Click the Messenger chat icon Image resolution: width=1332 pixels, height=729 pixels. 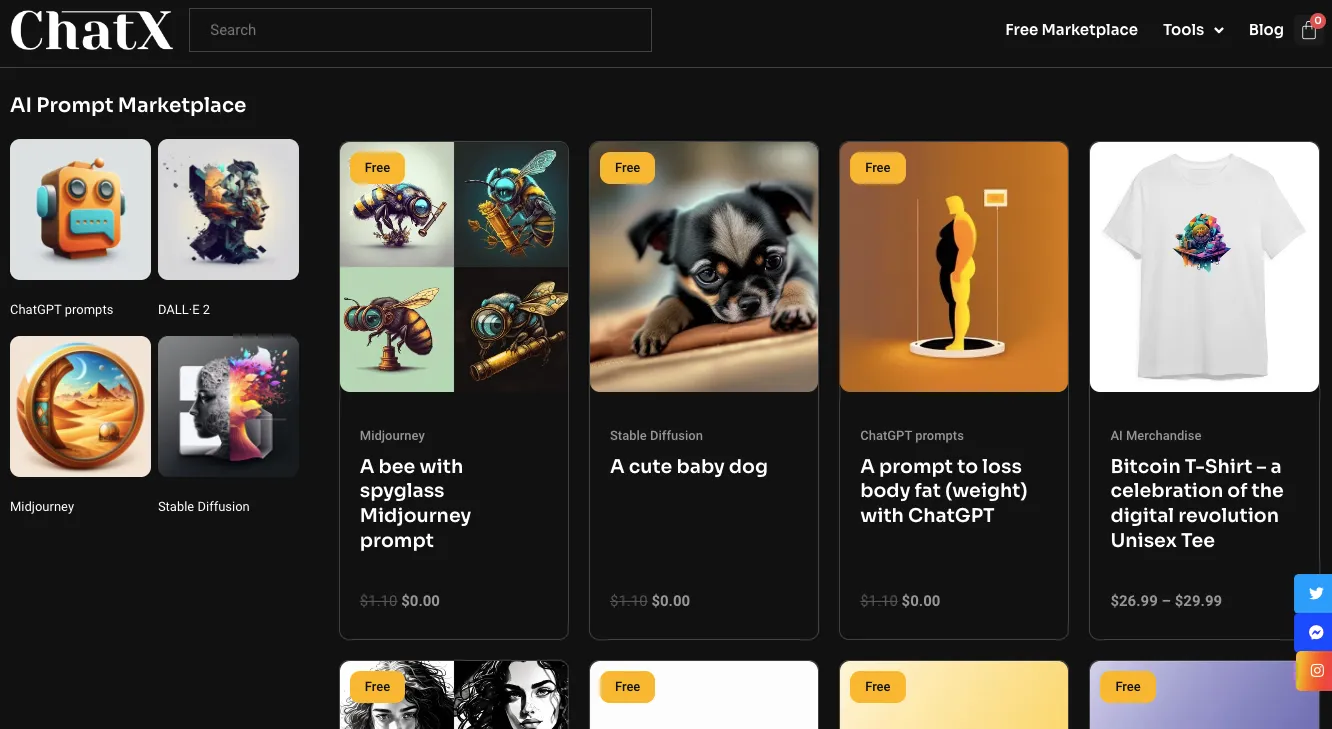(x=1315, y=632)
